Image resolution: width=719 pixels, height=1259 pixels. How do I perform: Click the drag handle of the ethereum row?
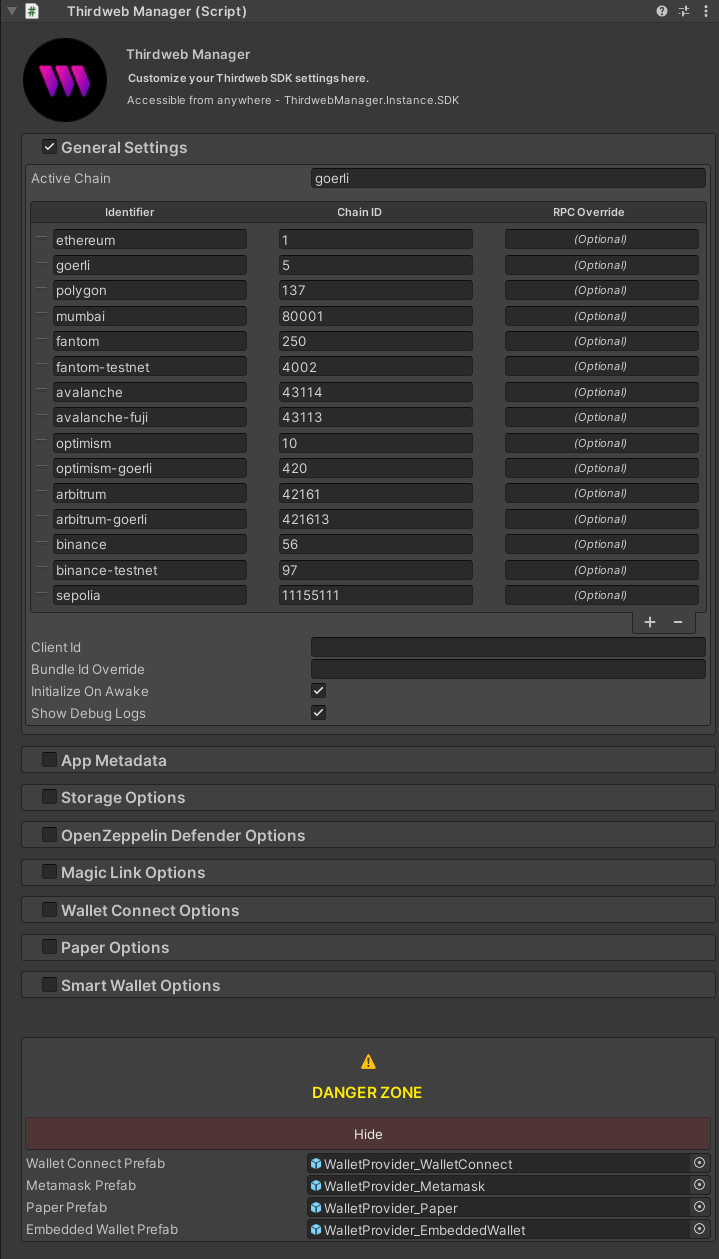(x=41, y=239)
